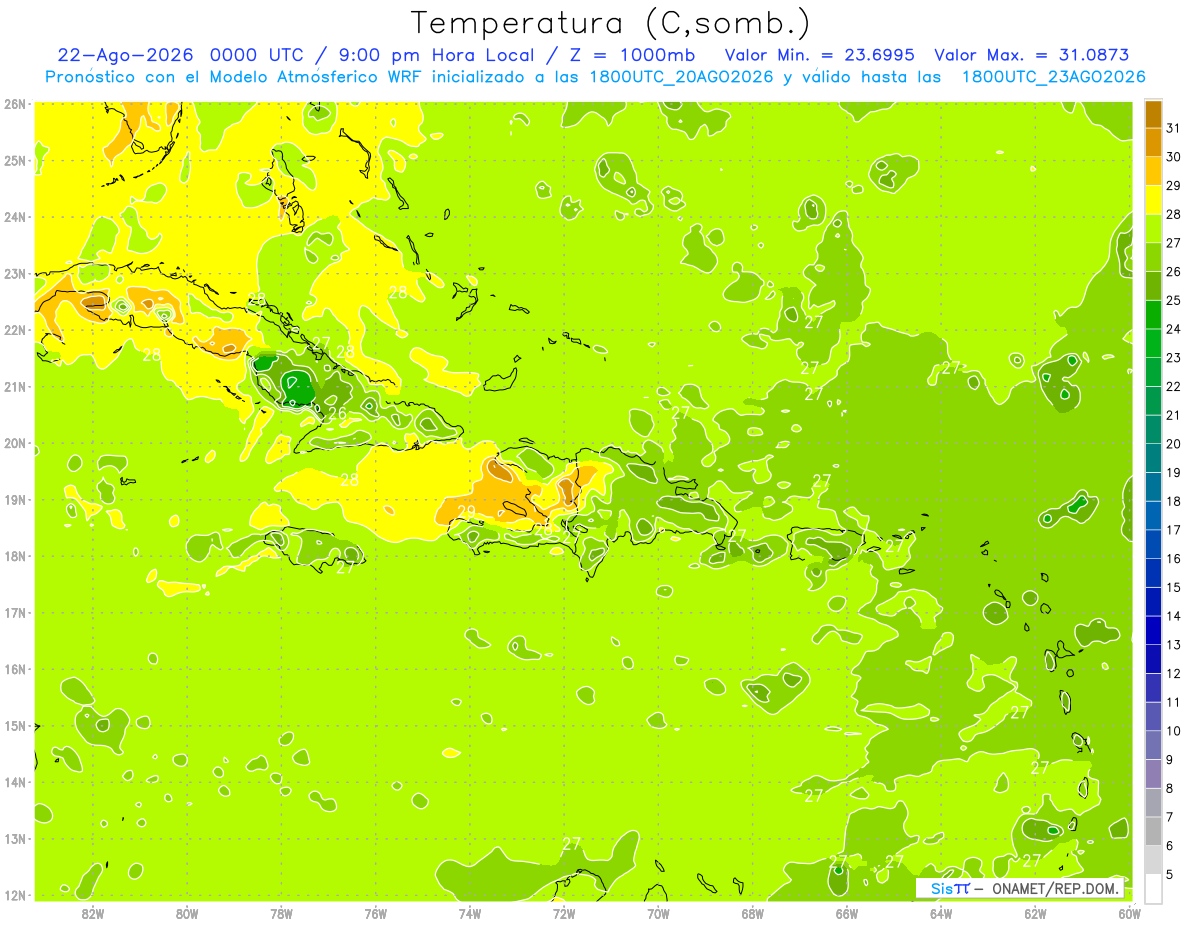Click the teal colorbar swatch between 19 and 20
Screen dimensions: 1200x927
click(x=1153, y=459)
